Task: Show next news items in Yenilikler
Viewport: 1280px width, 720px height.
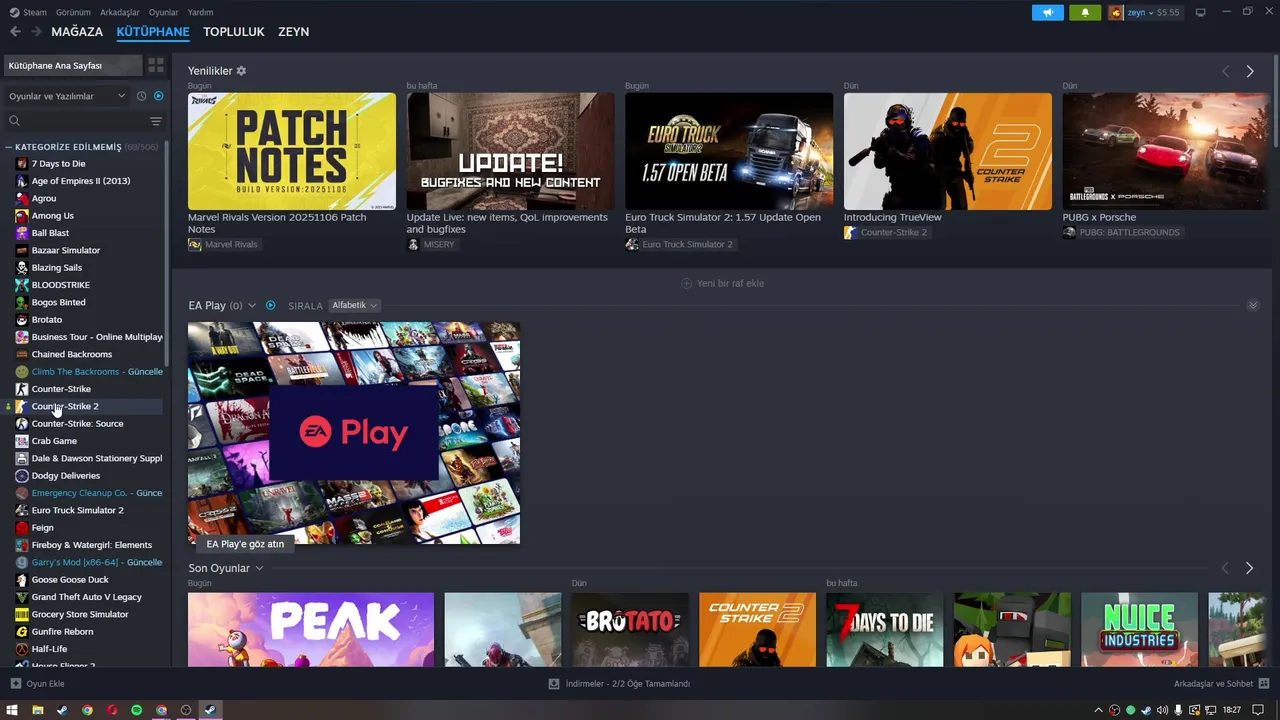Action: pyautogui.click(x=1249, y=71)
